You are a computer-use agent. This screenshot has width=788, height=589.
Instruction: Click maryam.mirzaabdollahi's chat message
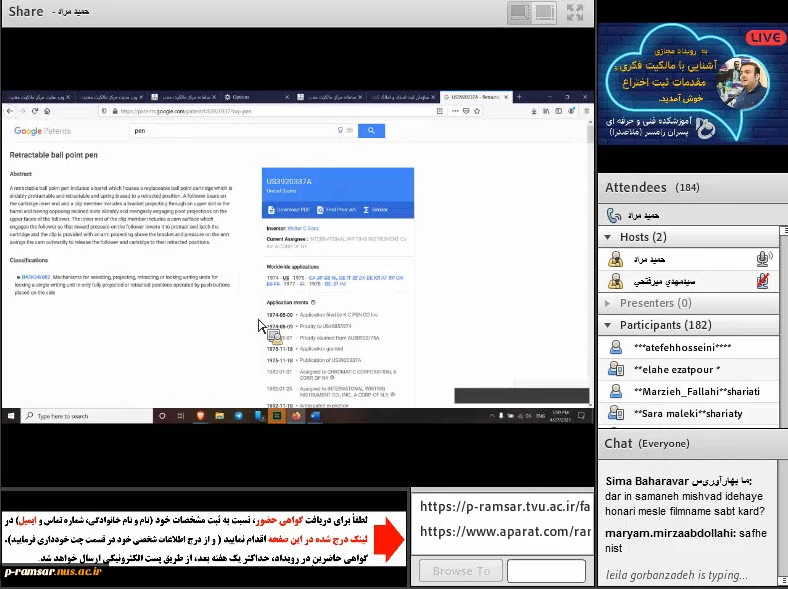point(685,540)
